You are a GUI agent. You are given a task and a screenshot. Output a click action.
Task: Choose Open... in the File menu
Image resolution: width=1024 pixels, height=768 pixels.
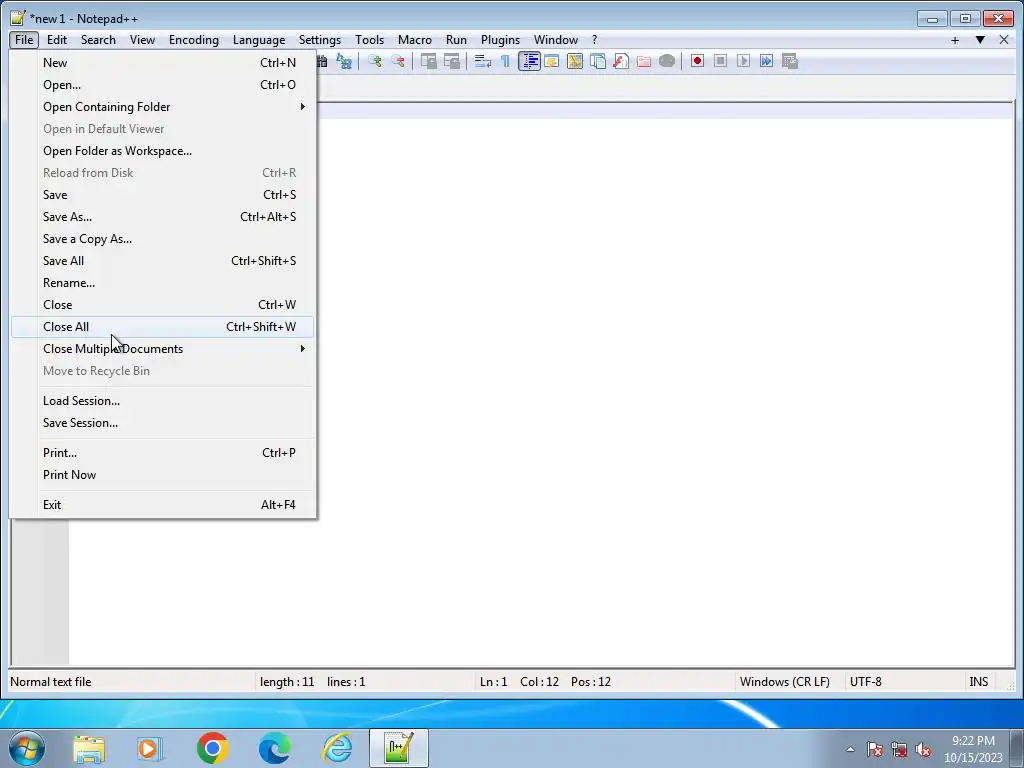[163, 85]
